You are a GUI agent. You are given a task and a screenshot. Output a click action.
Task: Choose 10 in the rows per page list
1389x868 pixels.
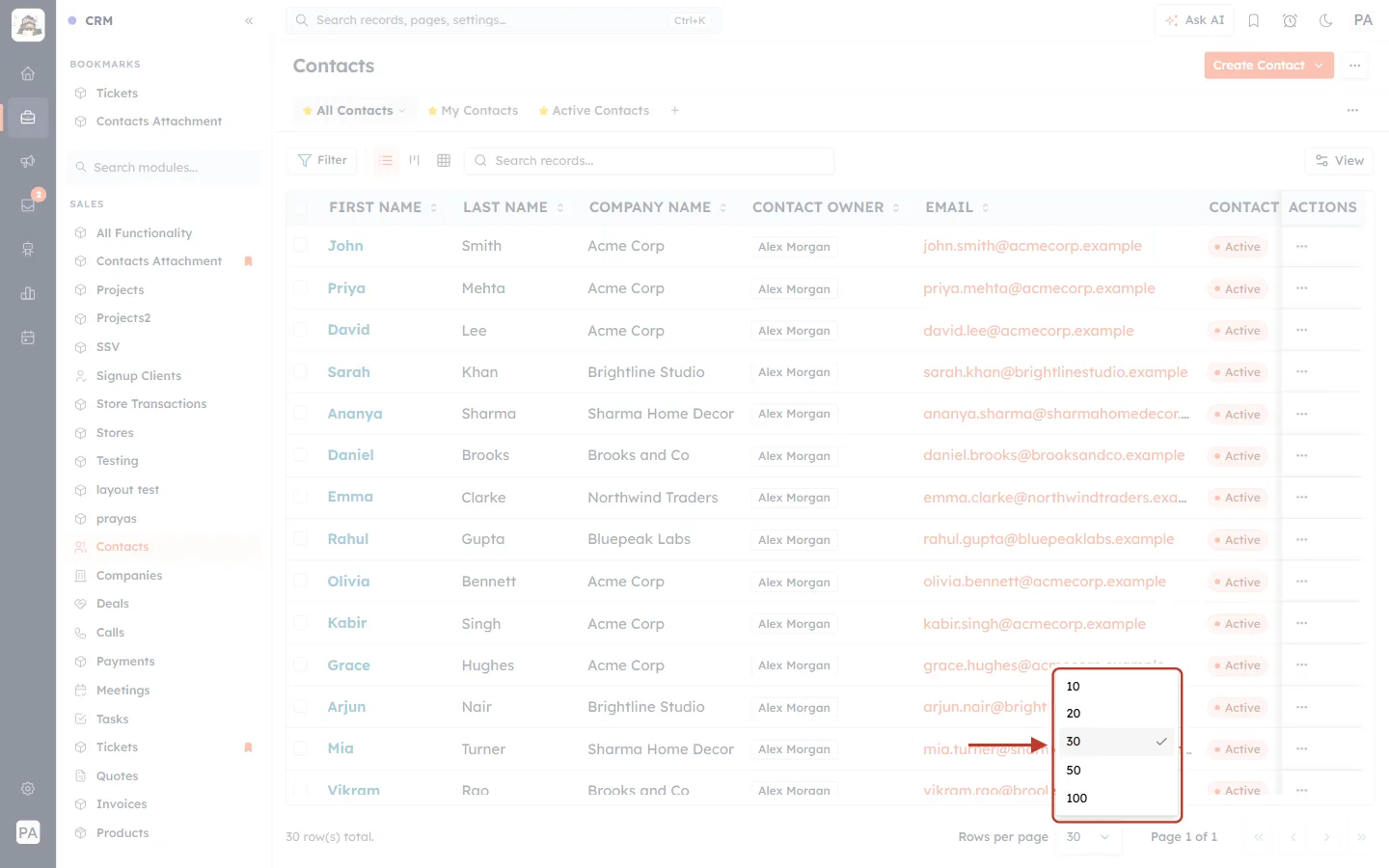click(1117, 687)
